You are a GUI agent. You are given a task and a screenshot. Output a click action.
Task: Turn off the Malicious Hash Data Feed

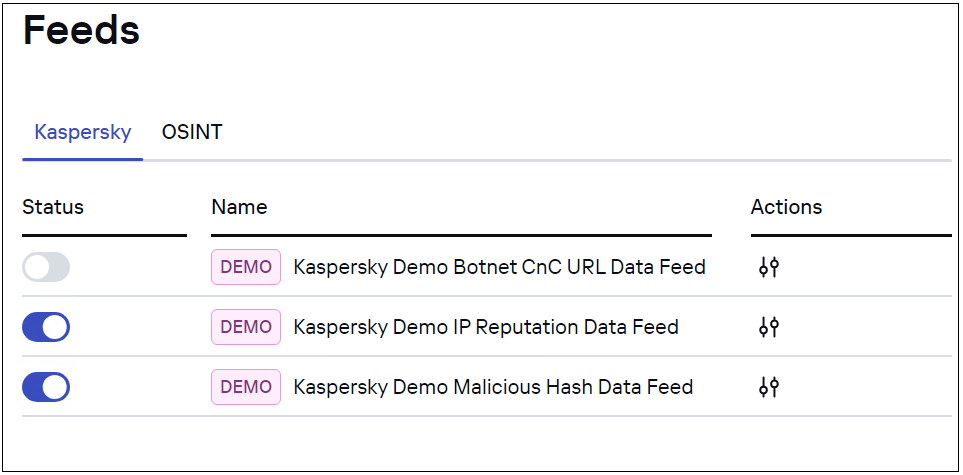(x=46, y=387)
